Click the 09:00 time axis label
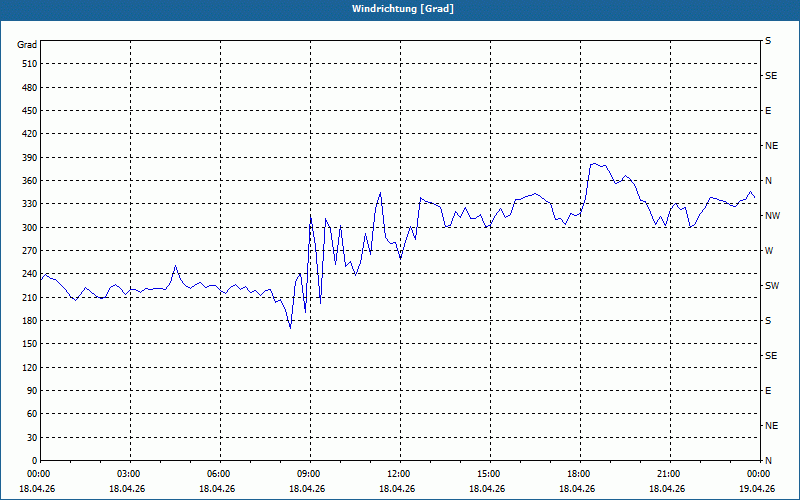The image size is (800, 500). click(310, 474)
